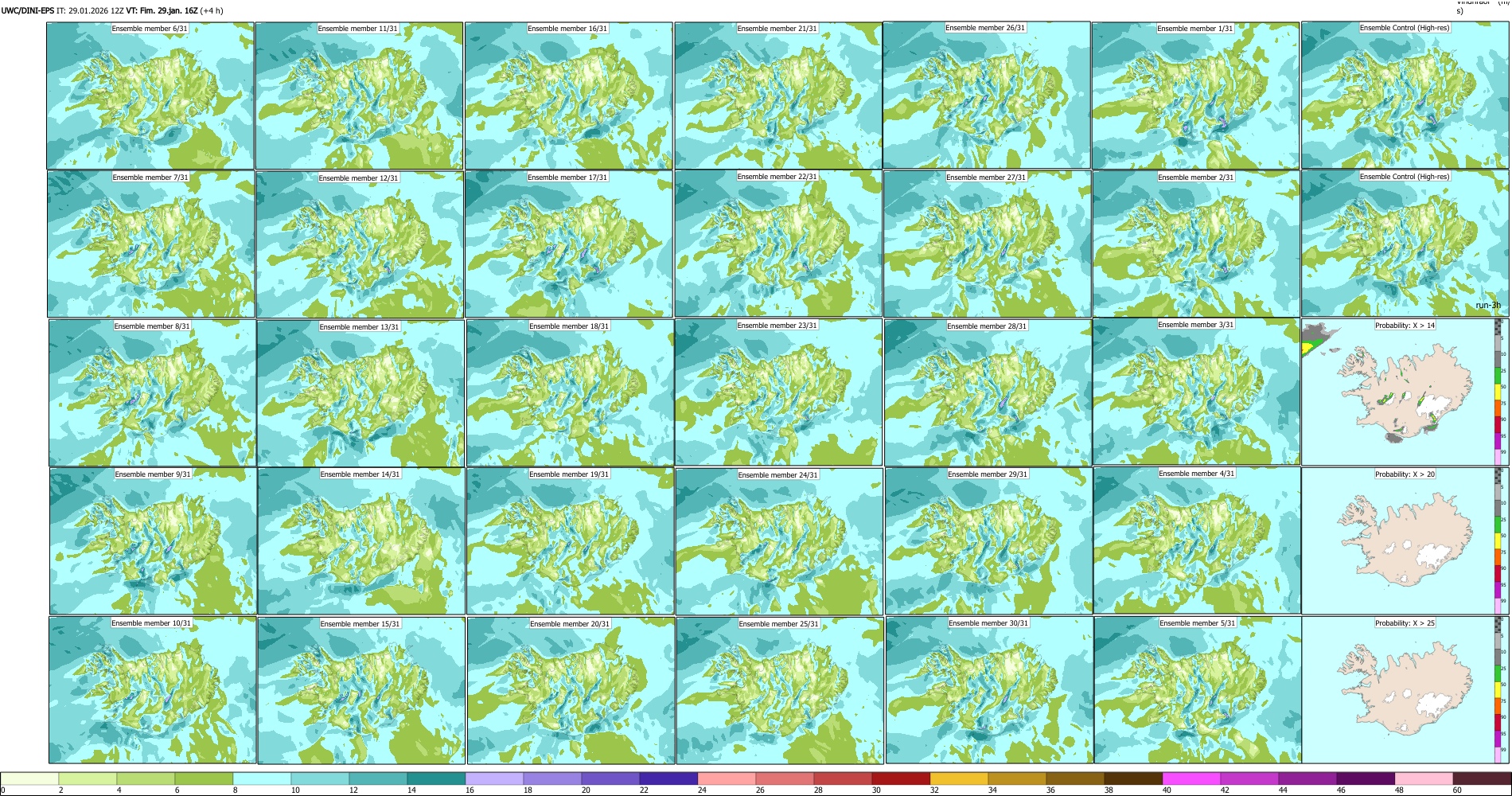Open the Ensemble member 13/31 map panel
1512x796 pixels.
tap(360, 393)
